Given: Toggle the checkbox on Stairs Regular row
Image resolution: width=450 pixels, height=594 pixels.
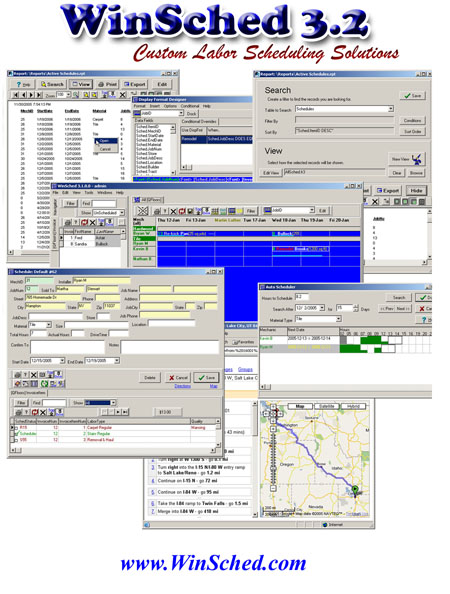Looking at the screenshot, I should [16, 434].
